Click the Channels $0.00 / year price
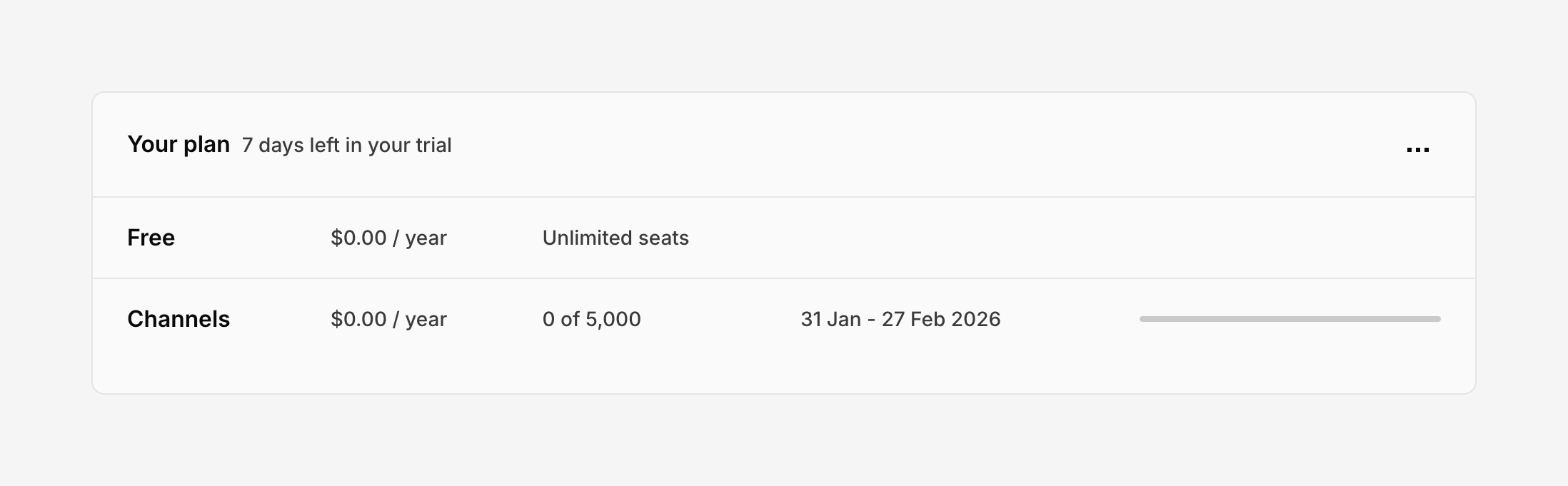Screen dimensions: 1568x486 point(388,319)
